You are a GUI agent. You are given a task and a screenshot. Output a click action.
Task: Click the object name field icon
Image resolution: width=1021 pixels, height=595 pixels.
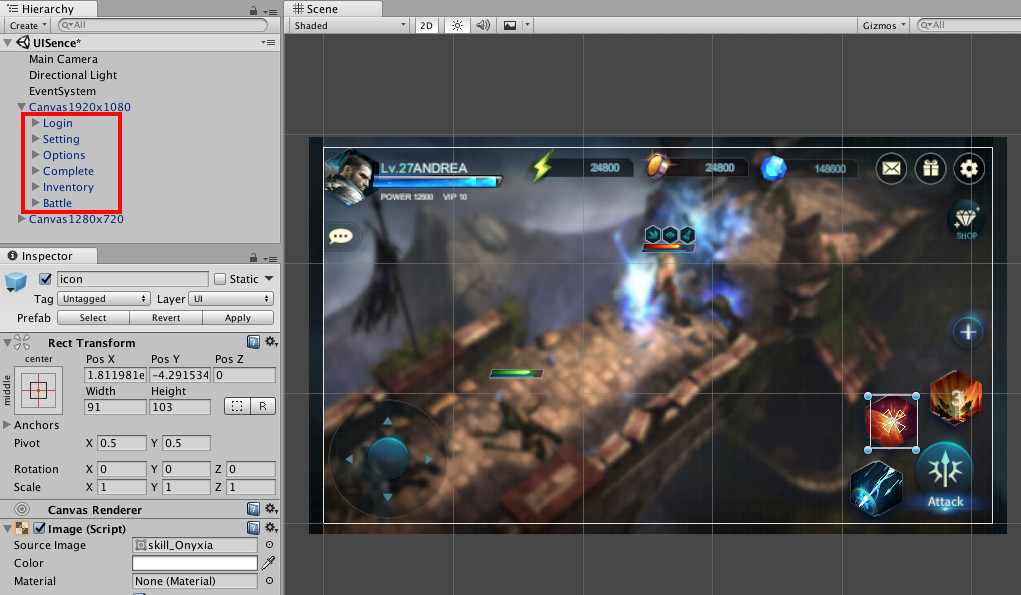132,279
